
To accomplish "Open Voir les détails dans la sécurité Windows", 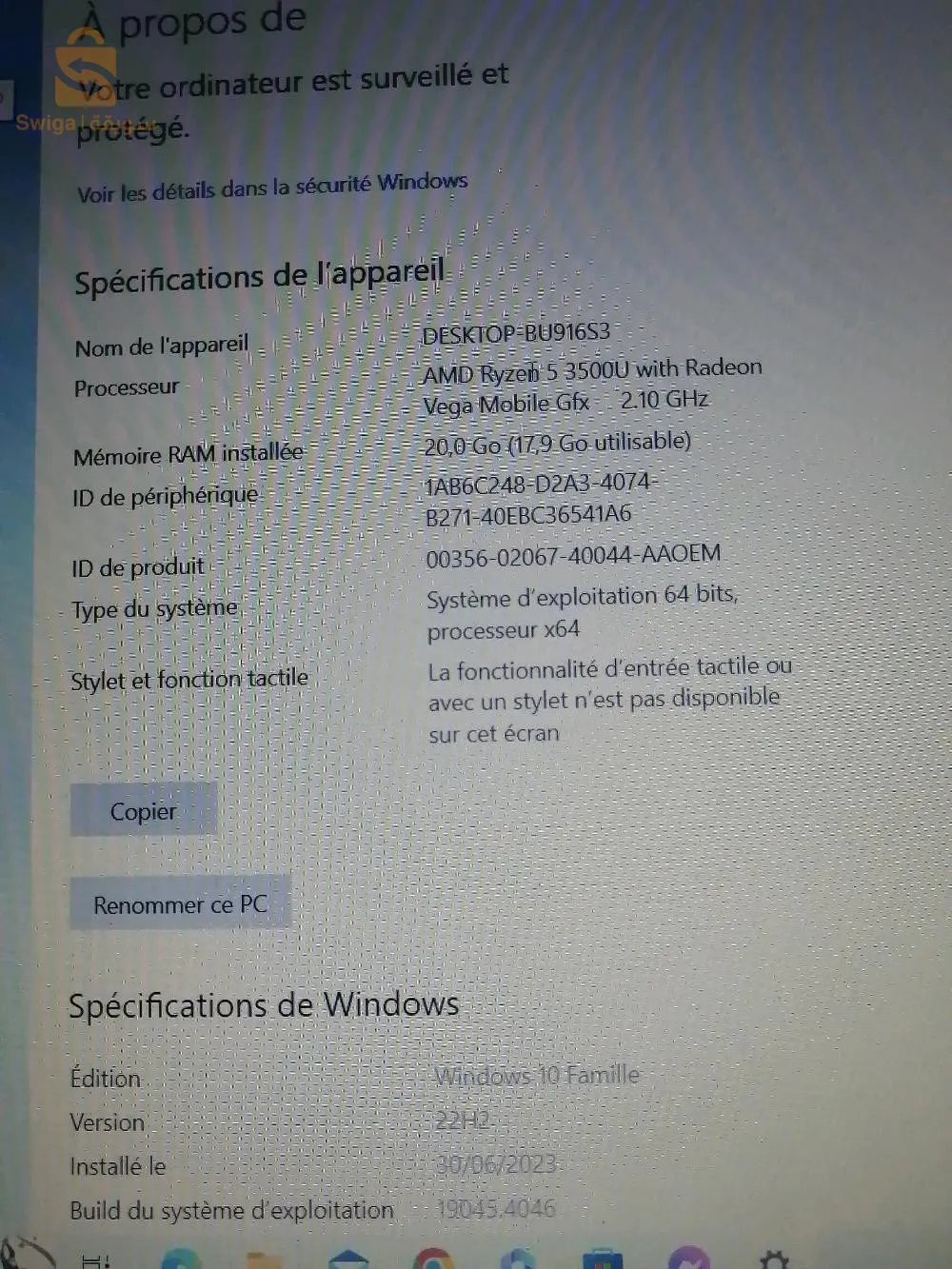I will pyautogui.click(x=272, y=187).
